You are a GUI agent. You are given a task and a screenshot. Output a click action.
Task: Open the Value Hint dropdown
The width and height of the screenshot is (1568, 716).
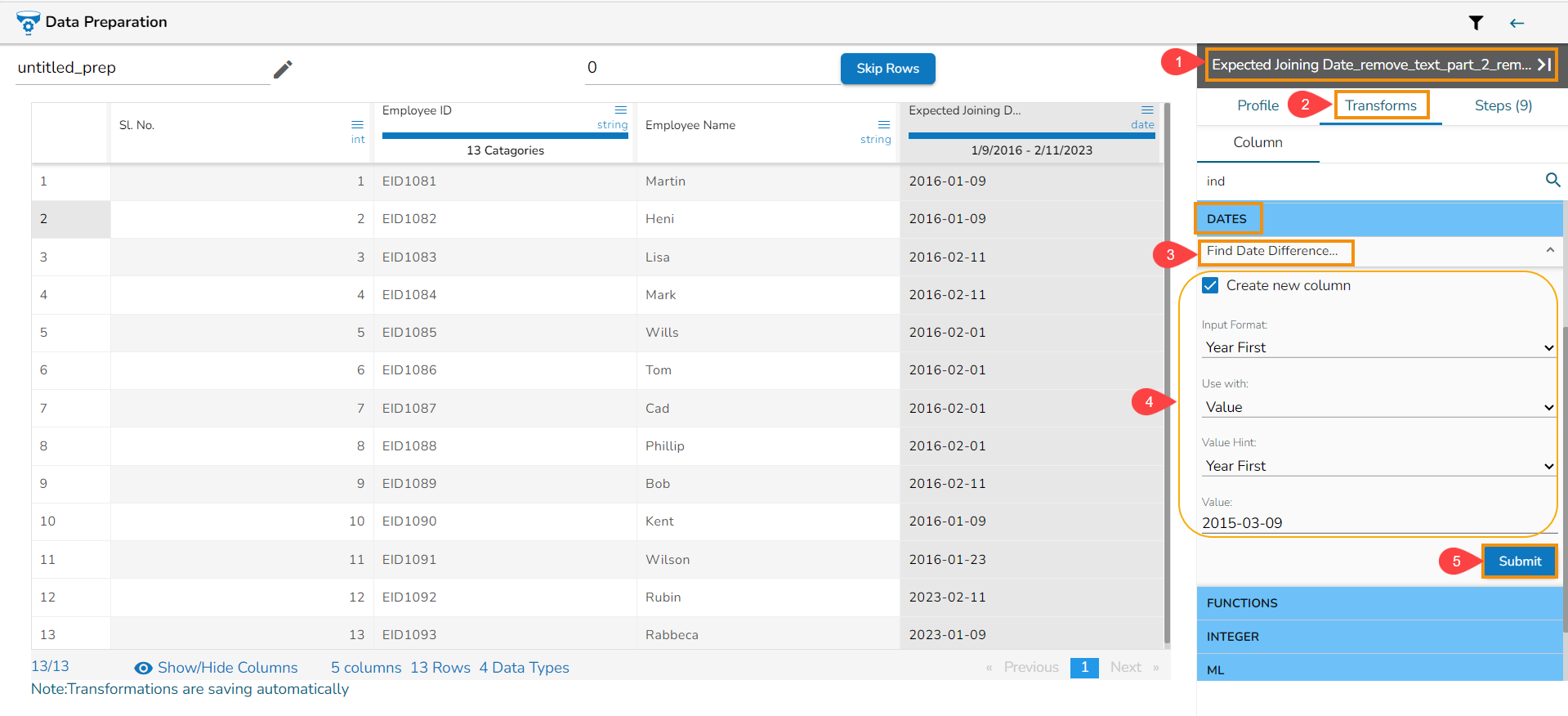coord(1378,466)
